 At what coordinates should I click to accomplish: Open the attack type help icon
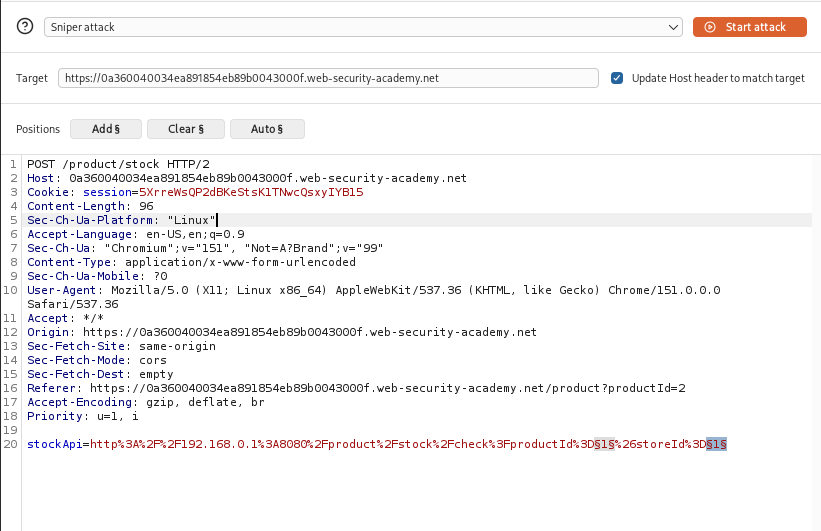click(x=25, y=26)
